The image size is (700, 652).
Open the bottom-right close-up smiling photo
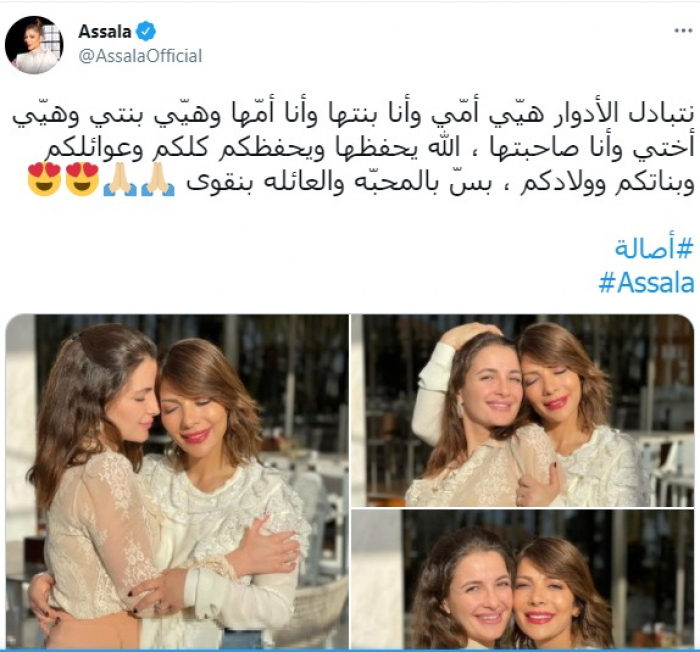pyautogui.click(x=523, y=579)
